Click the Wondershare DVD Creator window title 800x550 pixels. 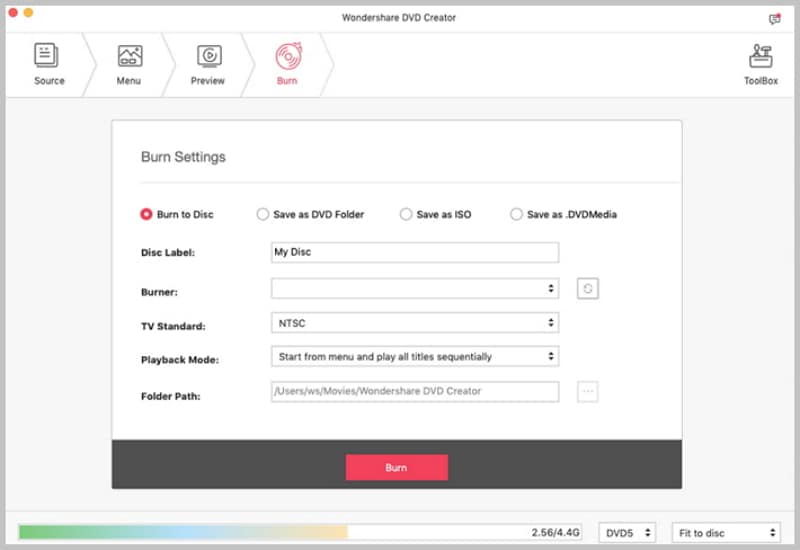(x=398, y=17)
